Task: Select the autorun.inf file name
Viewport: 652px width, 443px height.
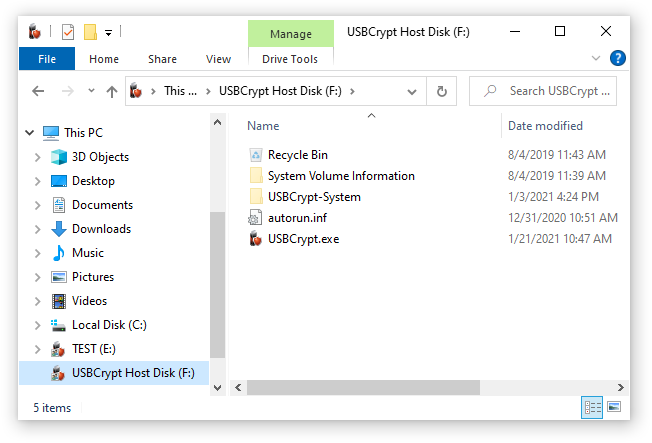Action: tap(297, 218)
